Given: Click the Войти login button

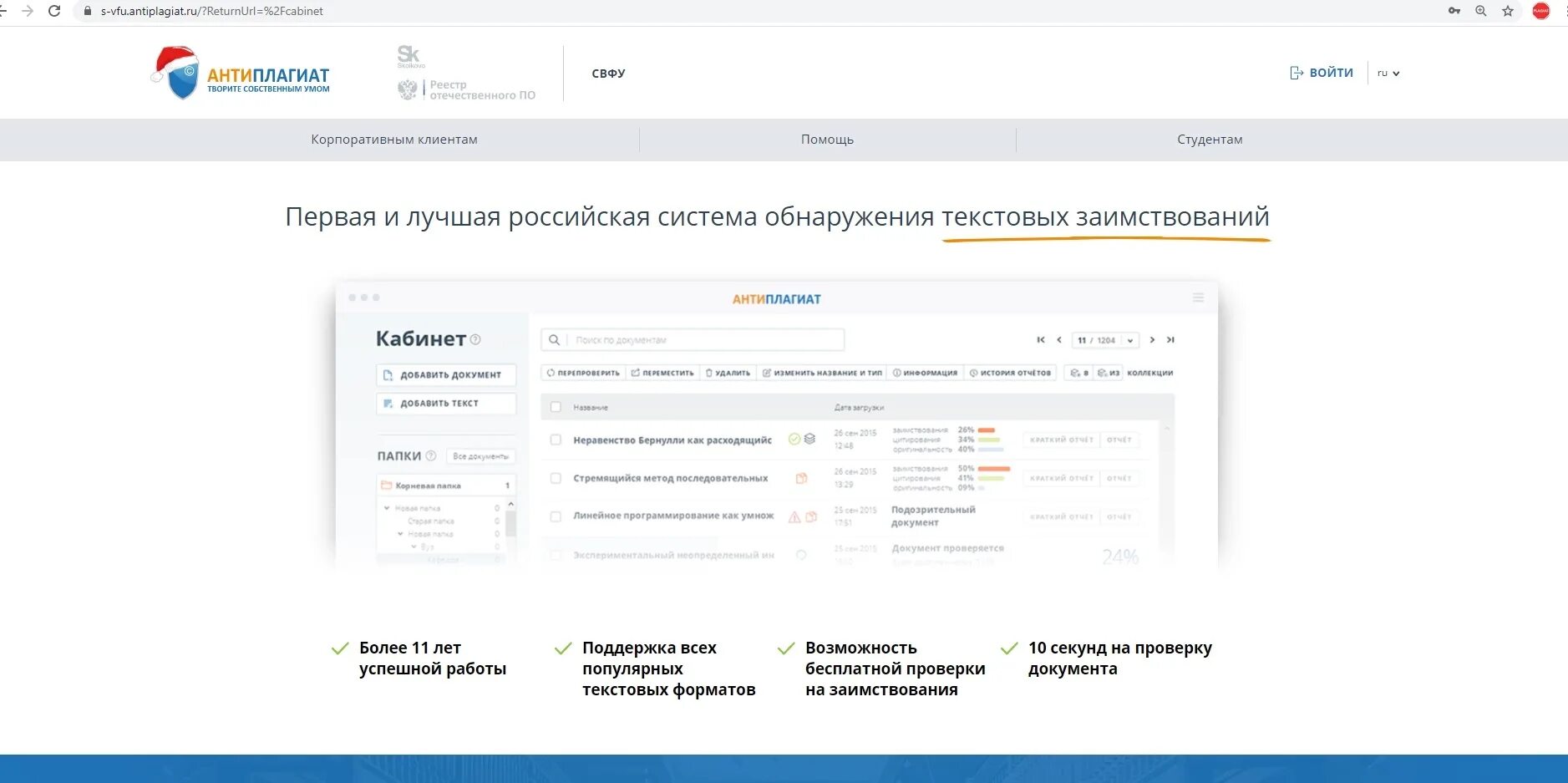Looking at the screenshot, I should (x=1322, y=73).
